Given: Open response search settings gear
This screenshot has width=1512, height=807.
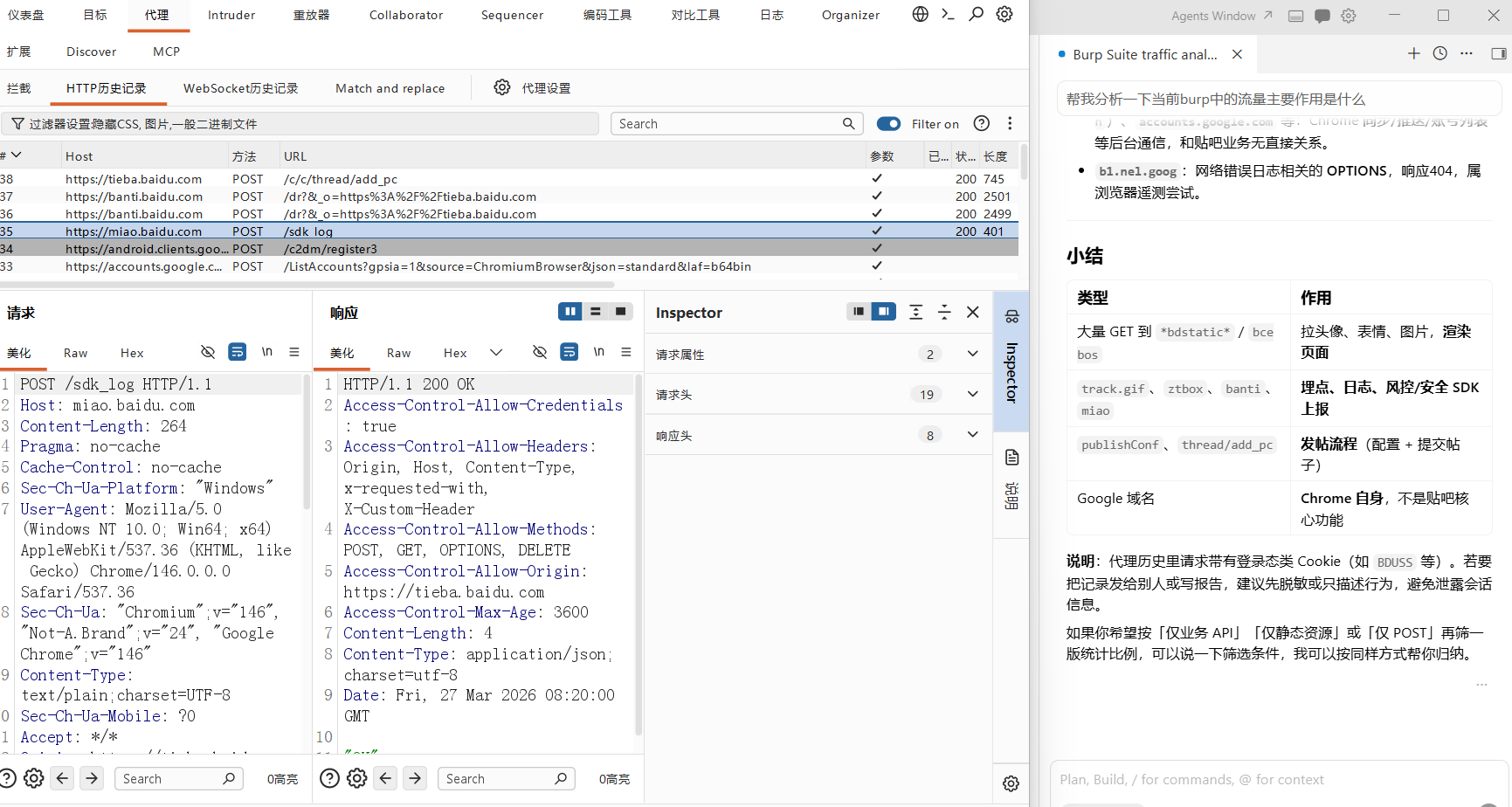Looking at the screenshot, I should 357,778.
